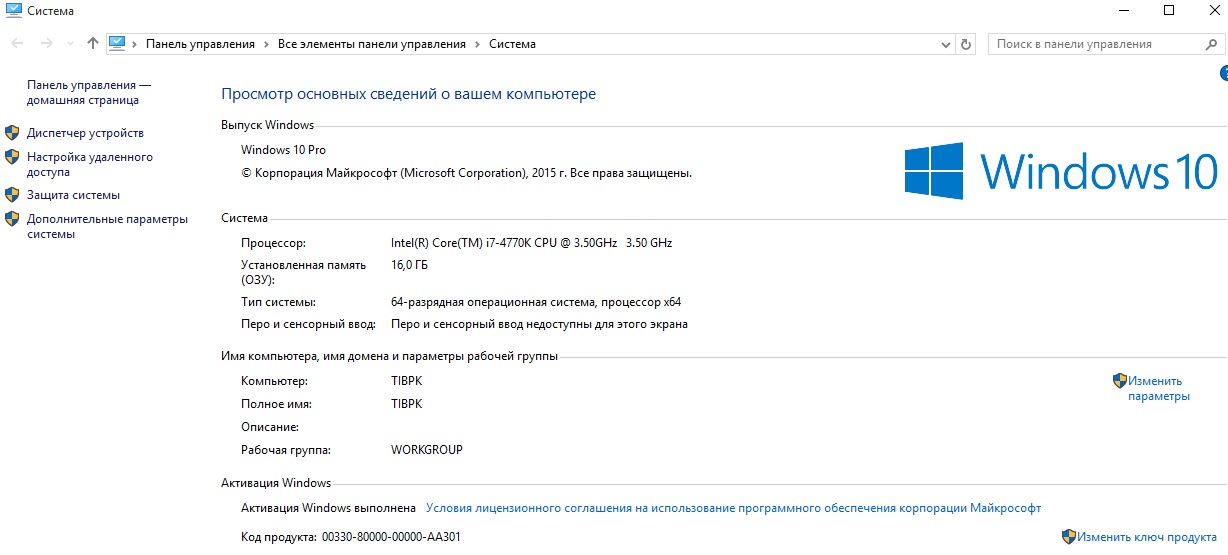Click Изменить ключ продукта link
Viewport: 1228px width, 555px height.
[1146, 537]
